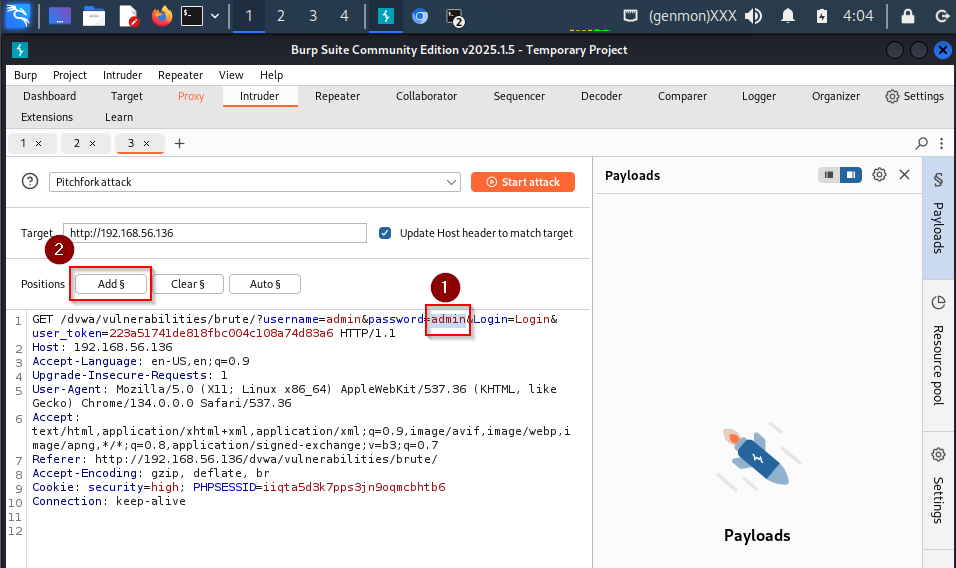Open Burp Settings with the gear icon
The height and width of the screenshot is (568, 956).
click(914, 96)
